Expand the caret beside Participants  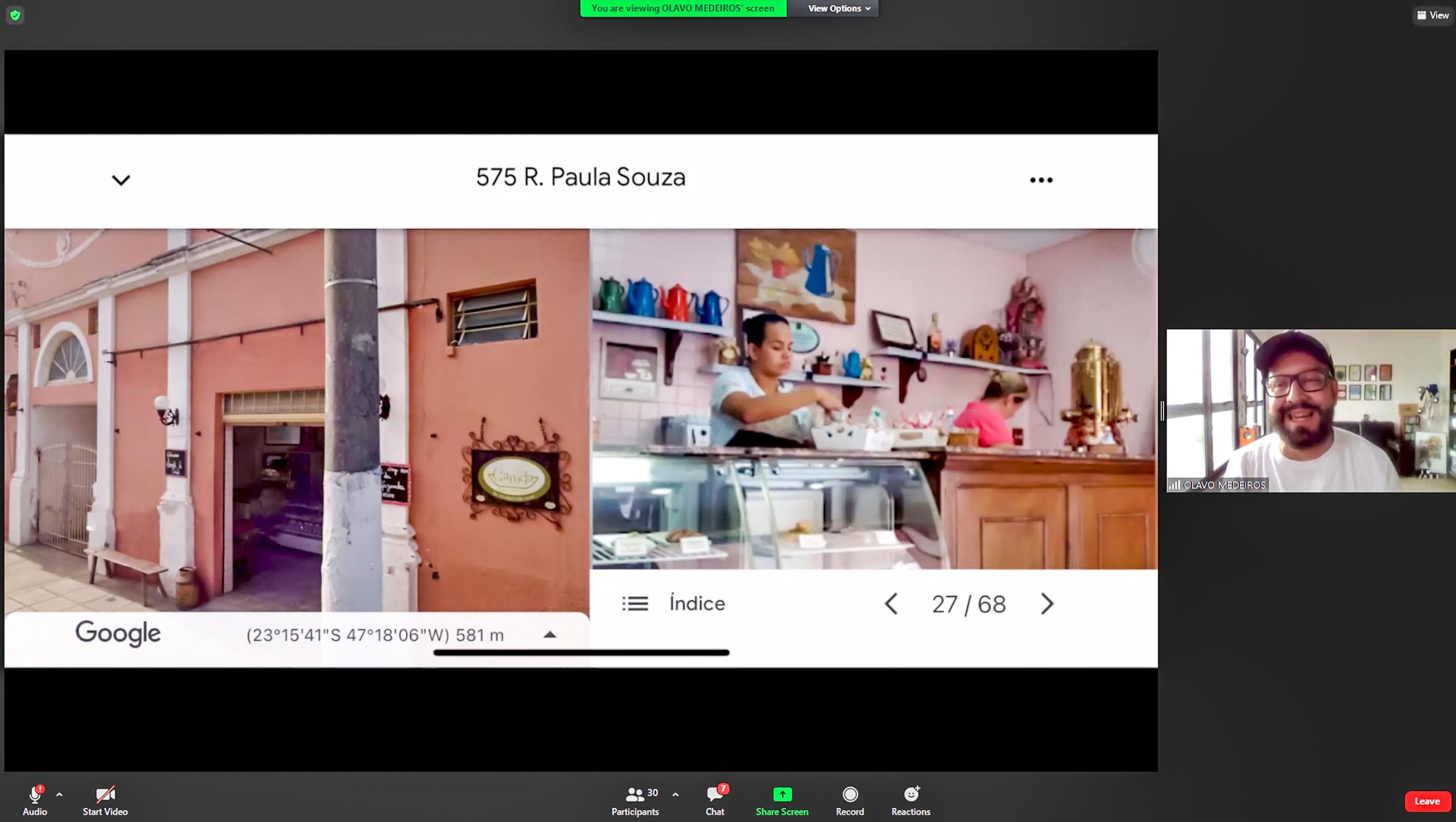pos(675,795)
